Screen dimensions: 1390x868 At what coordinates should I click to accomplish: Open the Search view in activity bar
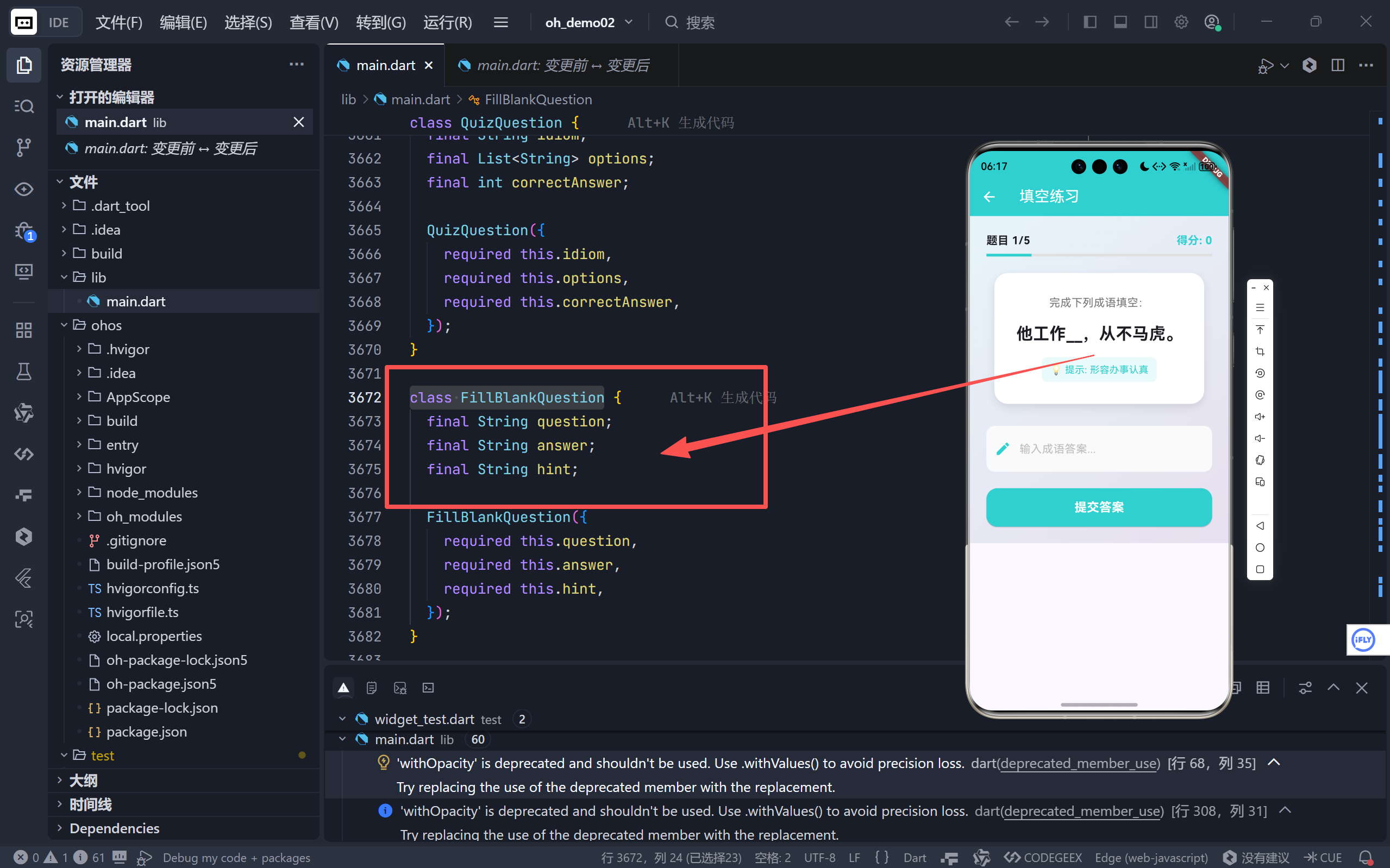23,106
